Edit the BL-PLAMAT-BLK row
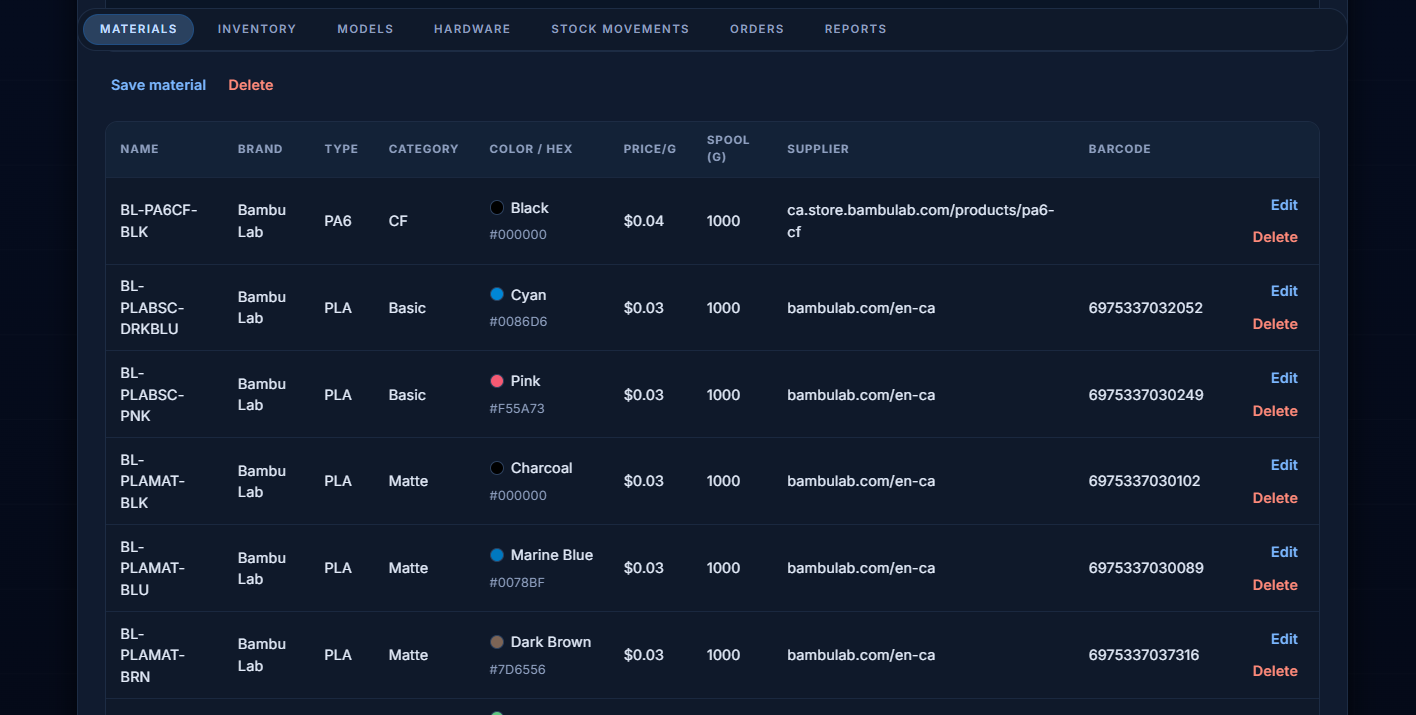This screenshot has height=715, width=1416. click(x=1284, y=465)
